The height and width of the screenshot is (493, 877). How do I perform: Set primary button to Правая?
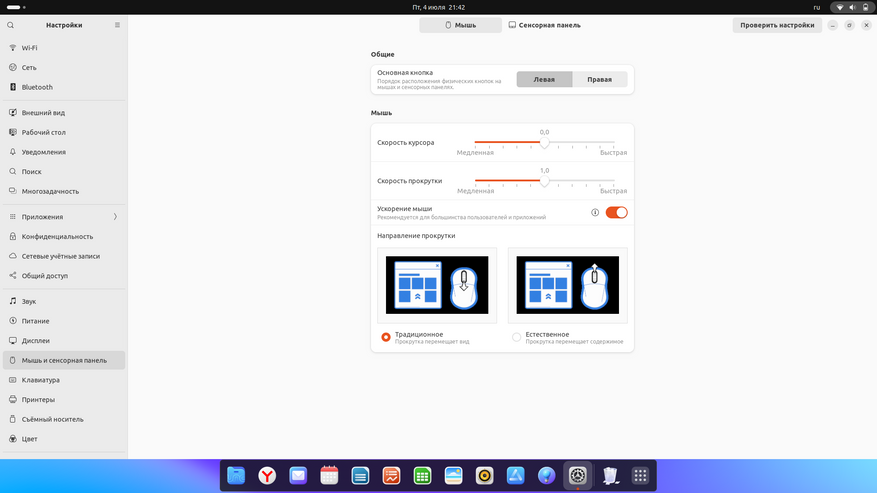click(x=600, y=79)
